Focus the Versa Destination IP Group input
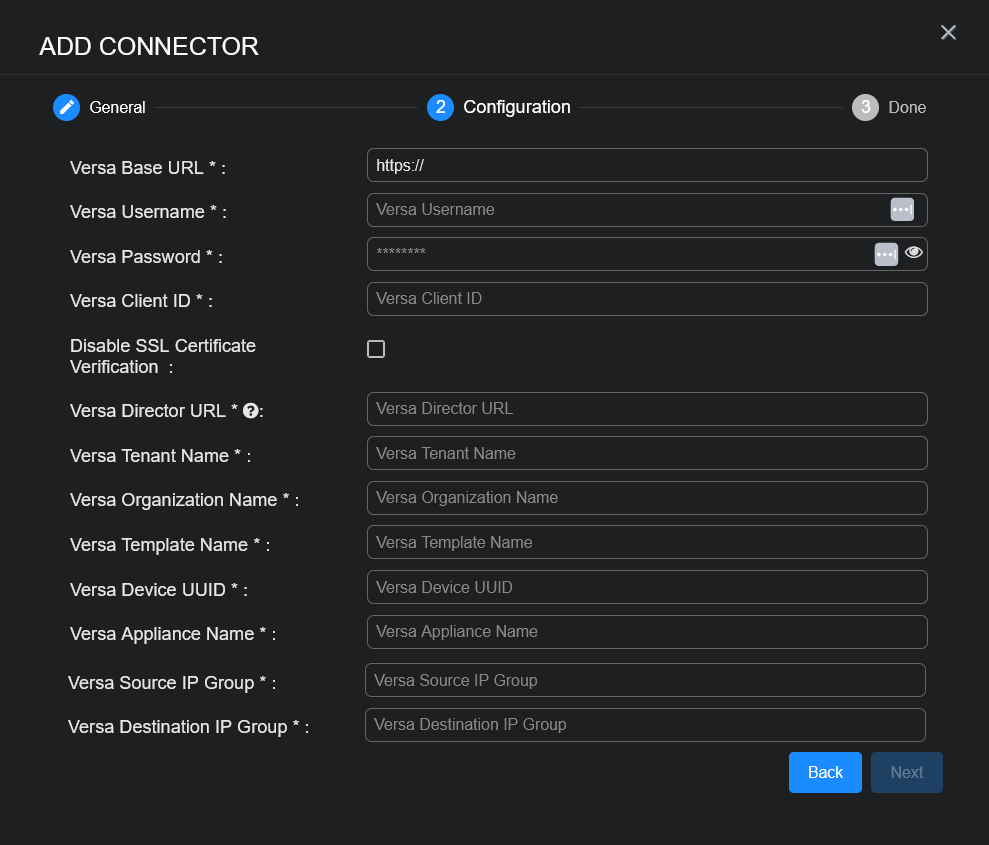The image size is (989, 845). tap(644, 725)
